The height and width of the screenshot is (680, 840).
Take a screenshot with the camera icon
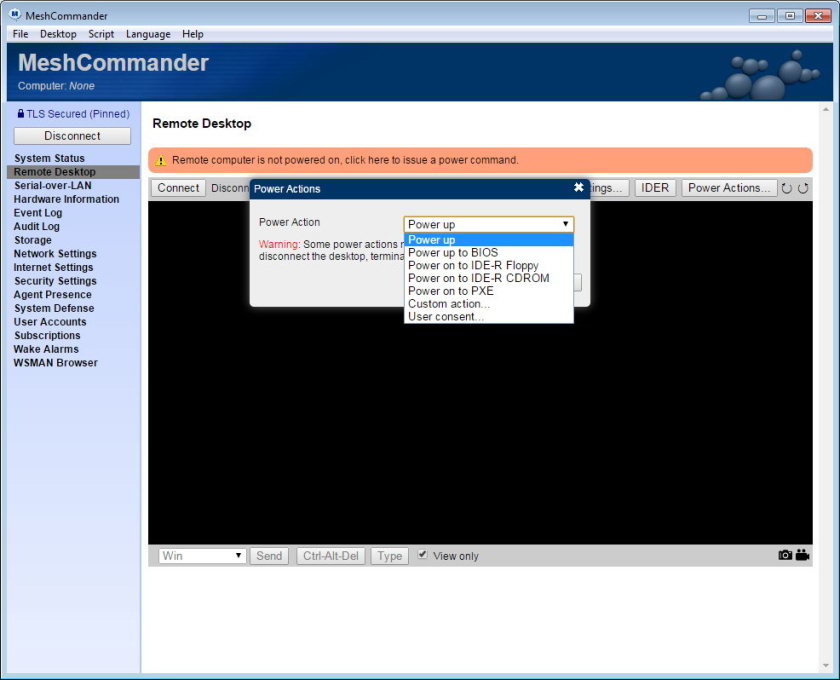[784, 555]
